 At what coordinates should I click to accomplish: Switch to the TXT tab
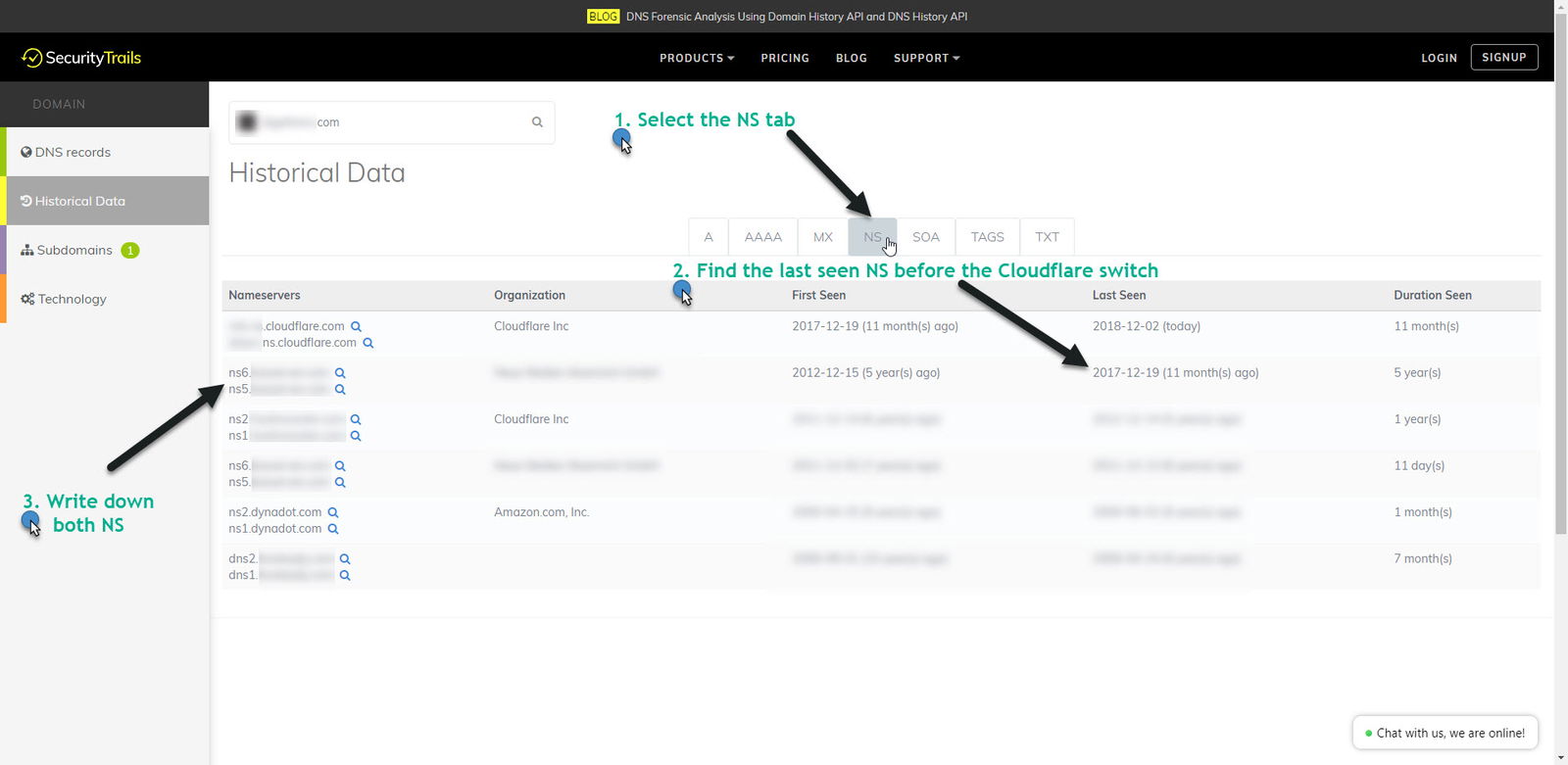1048,237
